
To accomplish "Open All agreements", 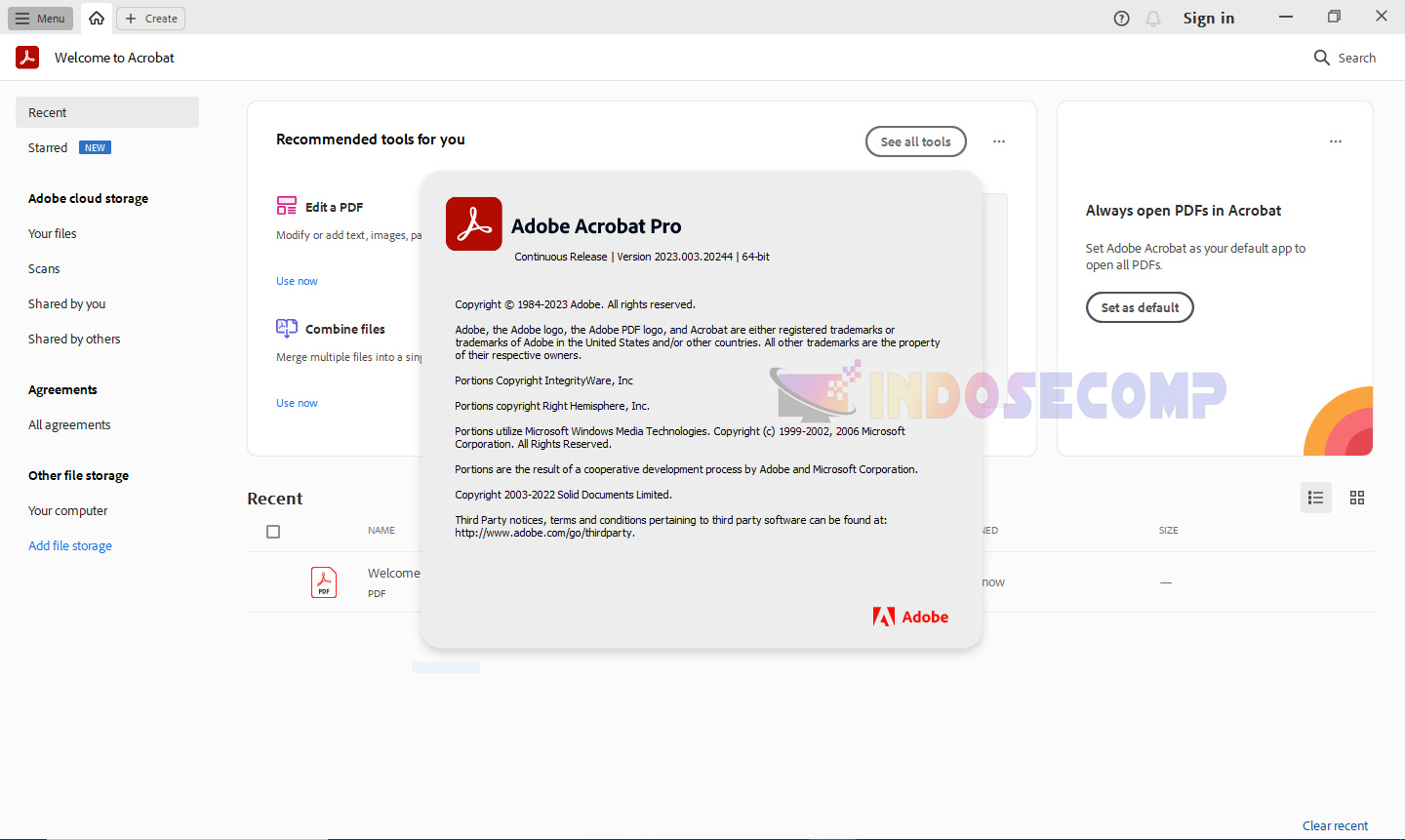I will (69, 424).
